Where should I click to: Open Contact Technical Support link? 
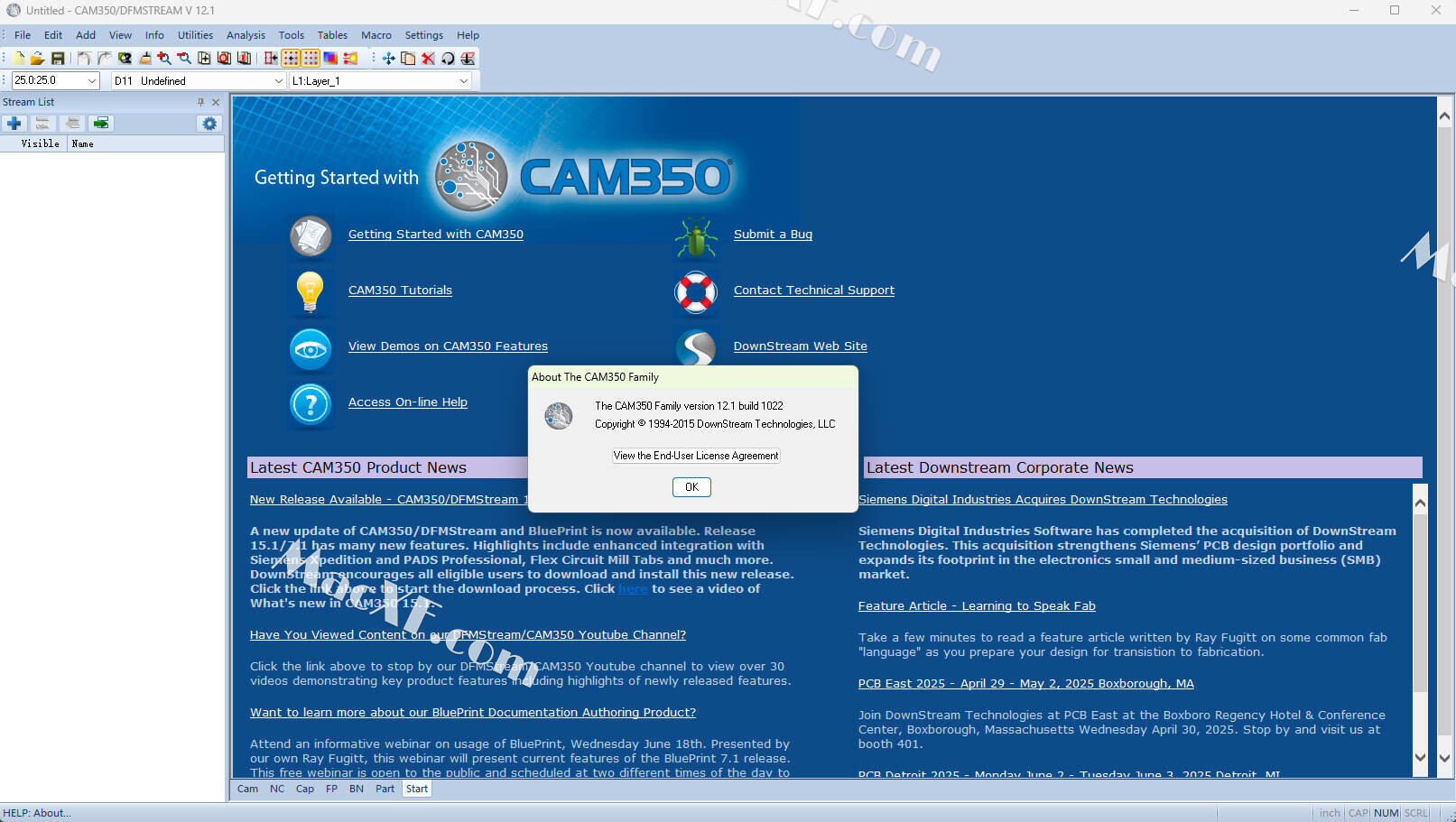click(x=814, y=291)
